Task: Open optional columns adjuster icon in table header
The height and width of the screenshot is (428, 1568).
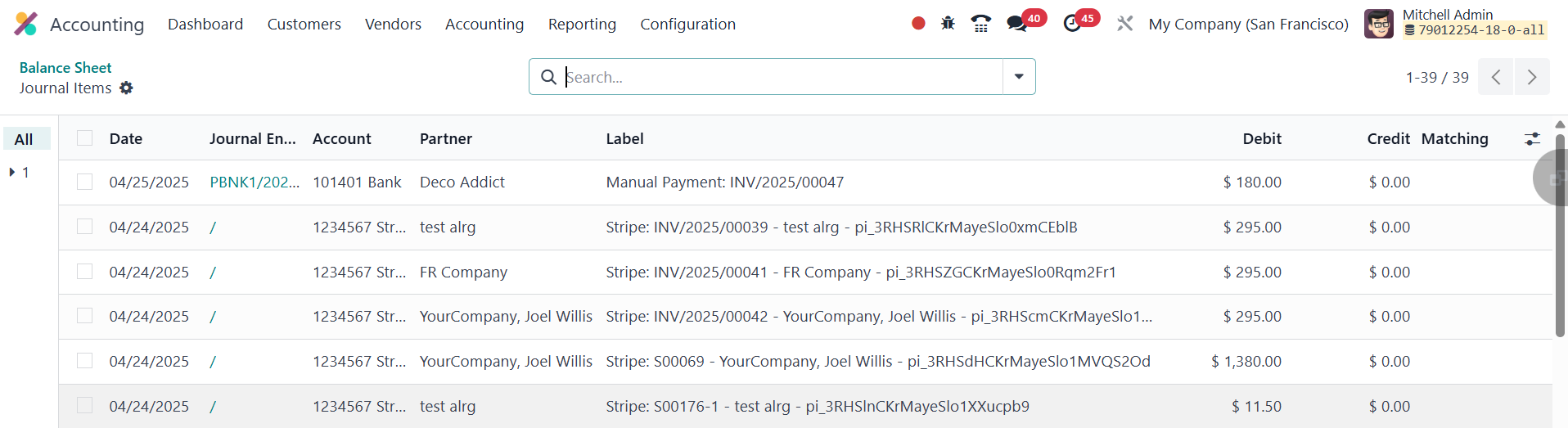Action: tap(1532, 139)
